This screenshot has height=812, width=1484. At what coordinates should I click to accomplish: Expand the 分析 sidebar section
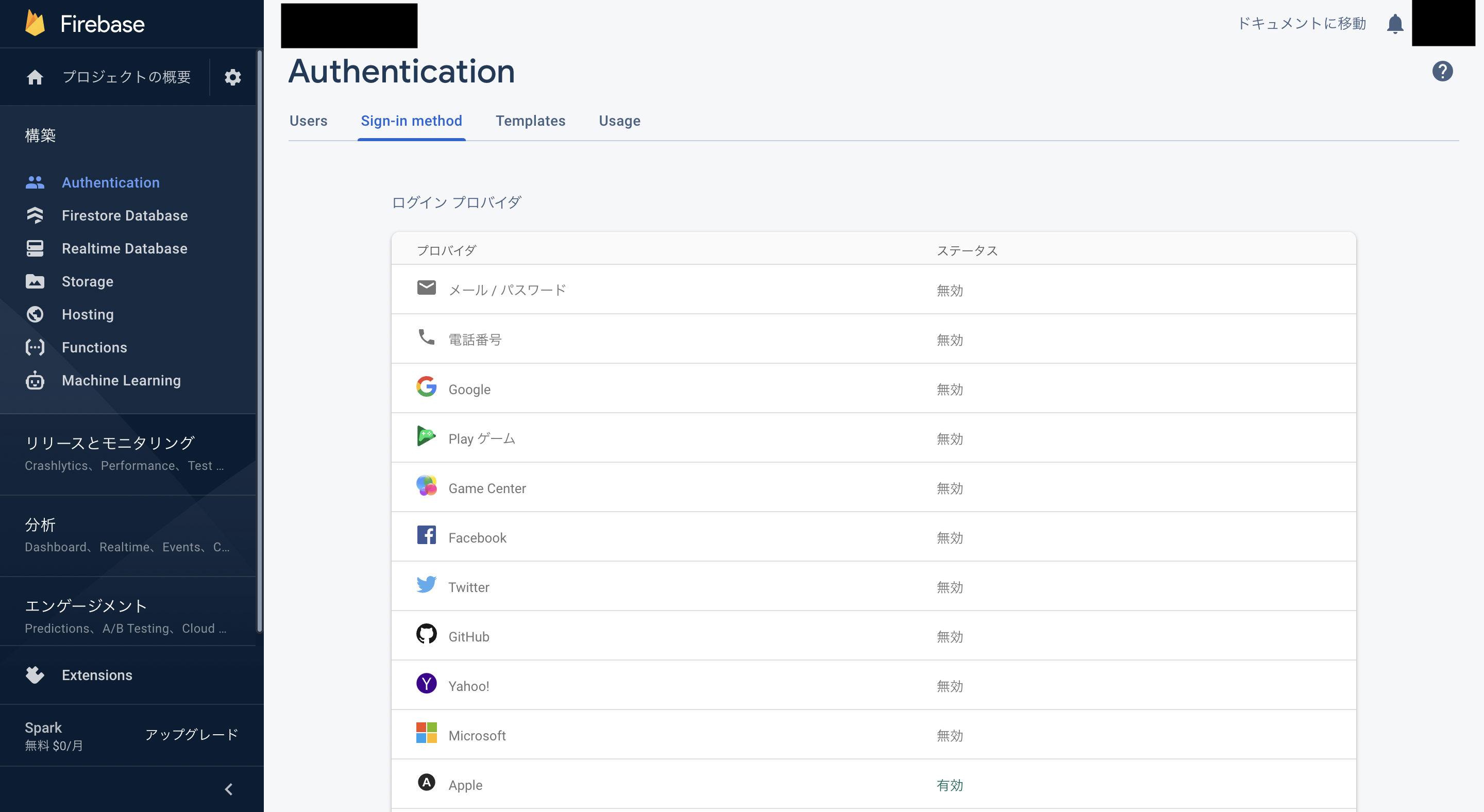tap(40, 525)
